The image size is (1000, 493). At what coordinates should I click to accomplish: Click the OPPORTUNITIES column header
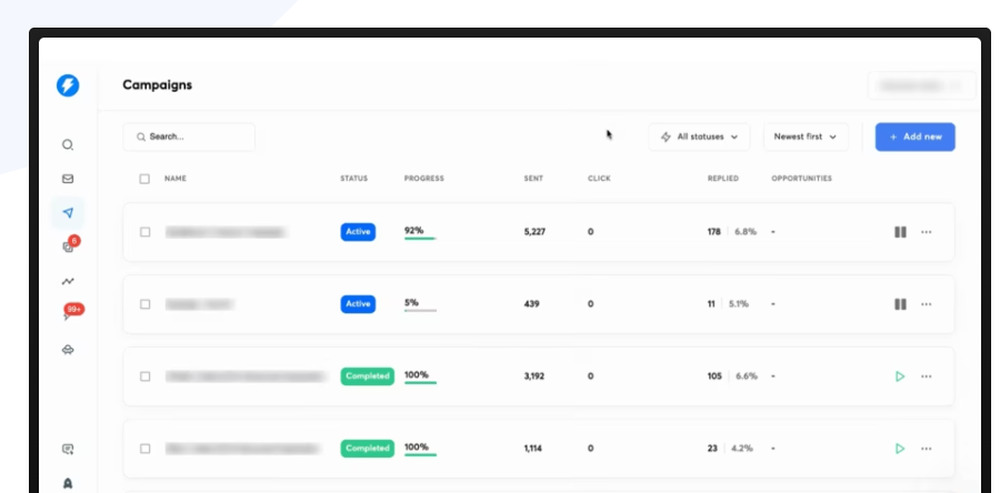802,179
